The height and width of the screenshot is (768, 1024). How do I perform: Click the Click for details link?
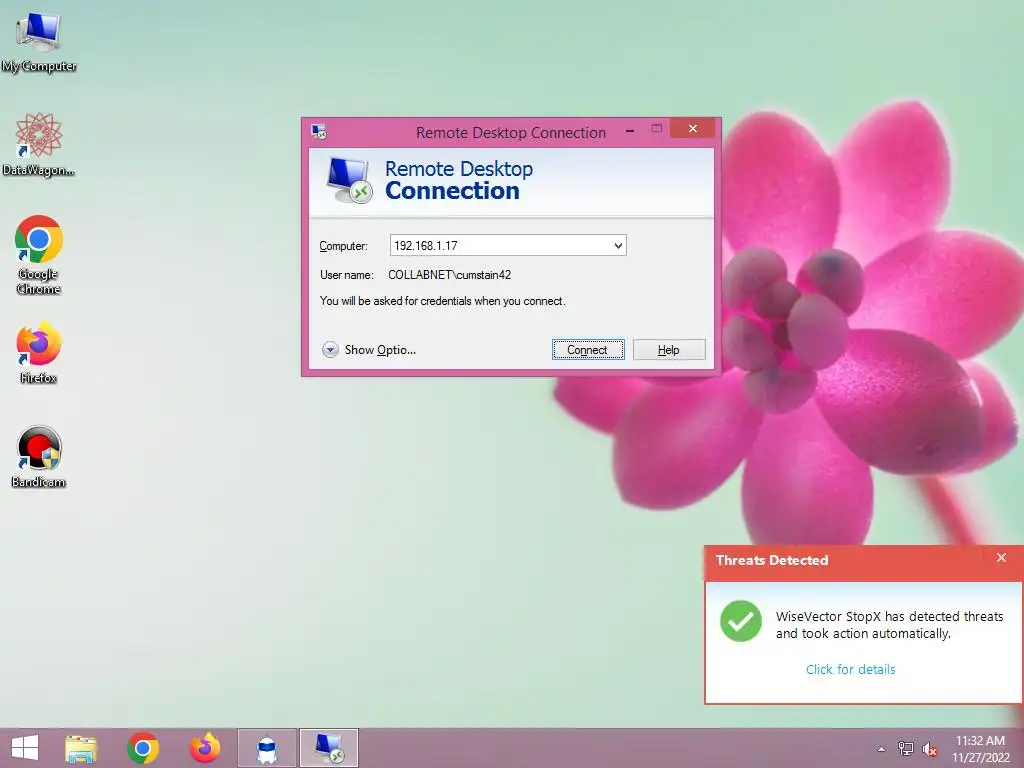click(x=850, y=669)
